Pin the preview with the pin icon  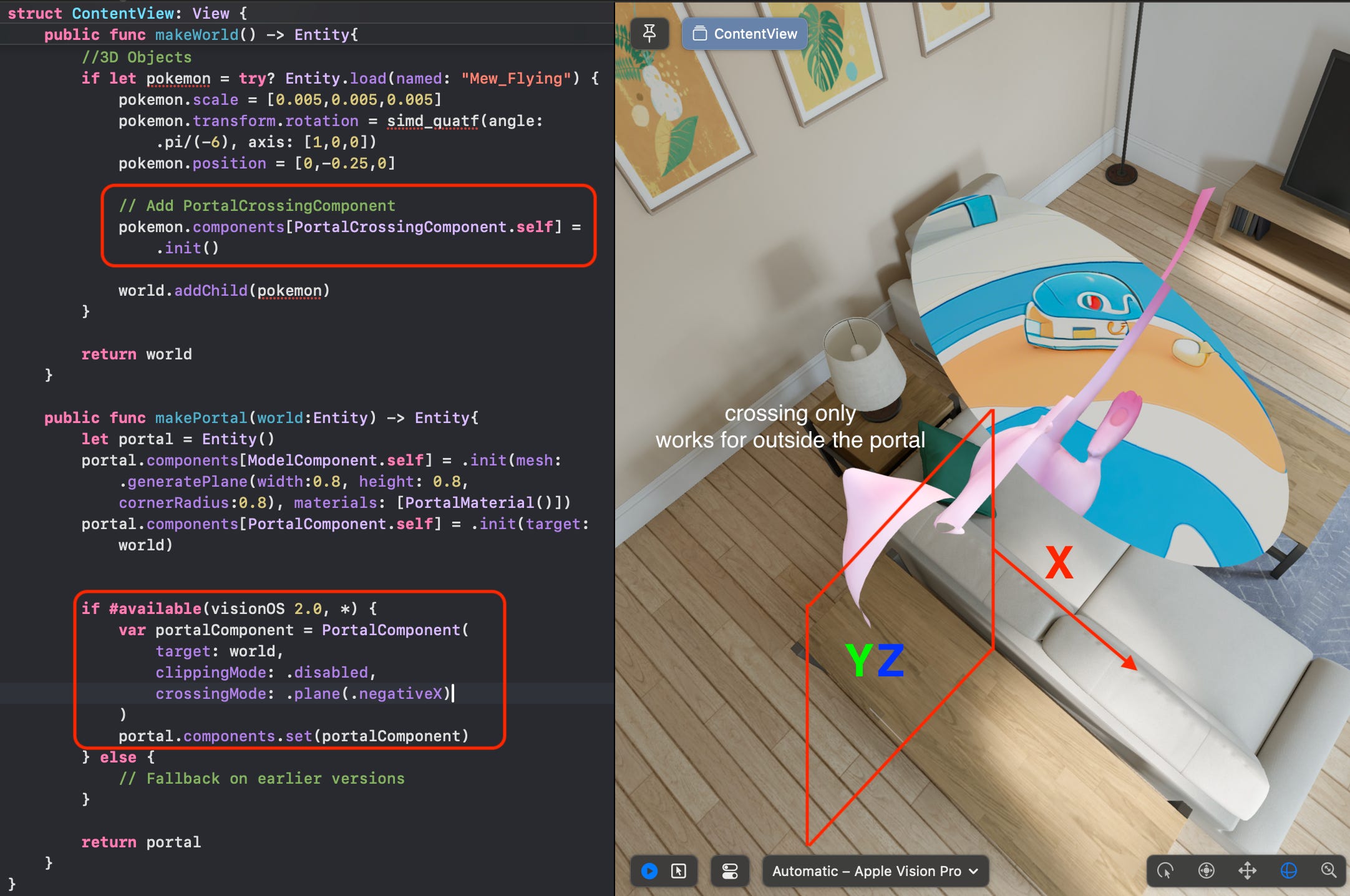(649, 34)
